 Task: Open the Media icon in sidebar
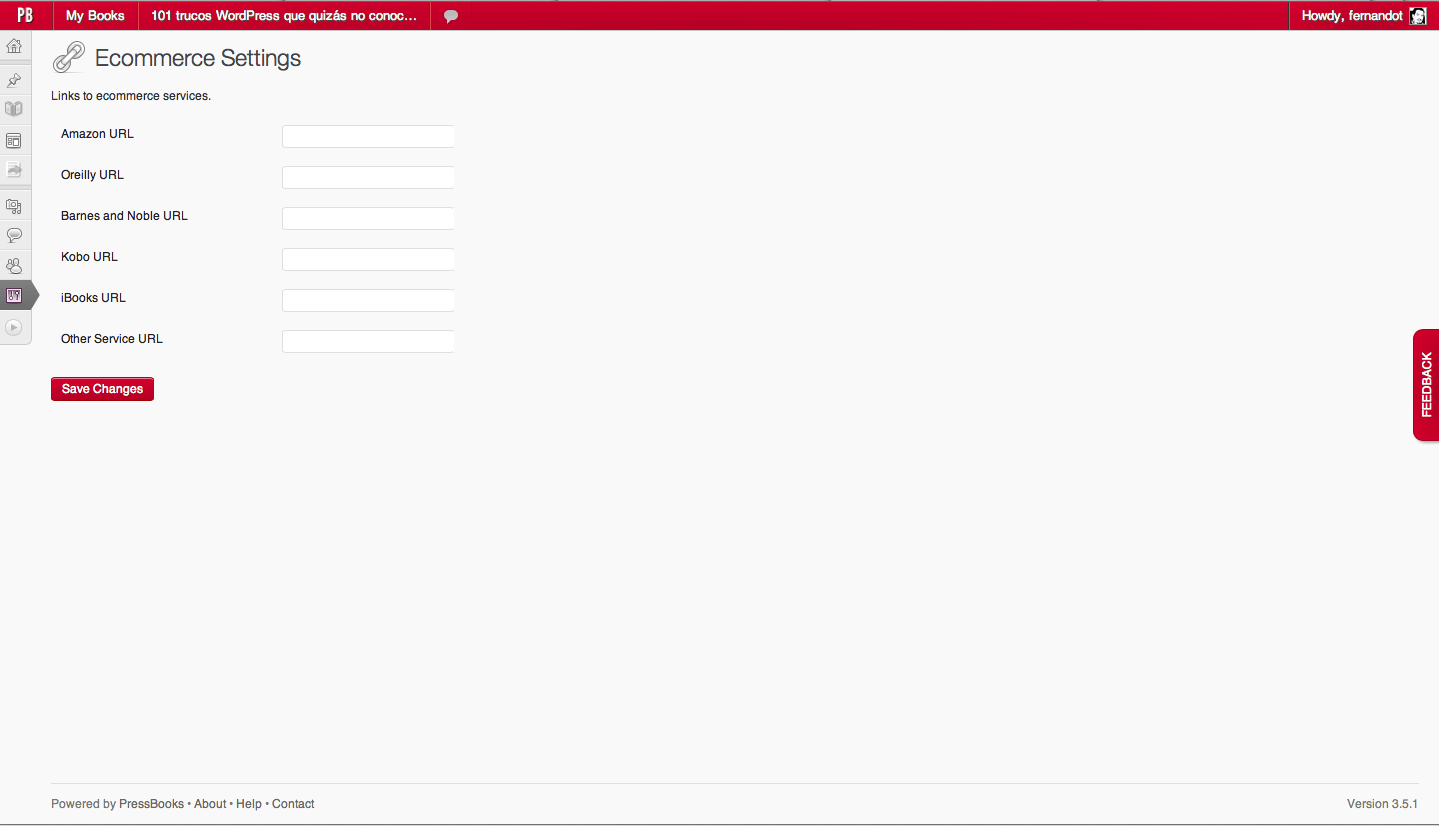(14, 206)
